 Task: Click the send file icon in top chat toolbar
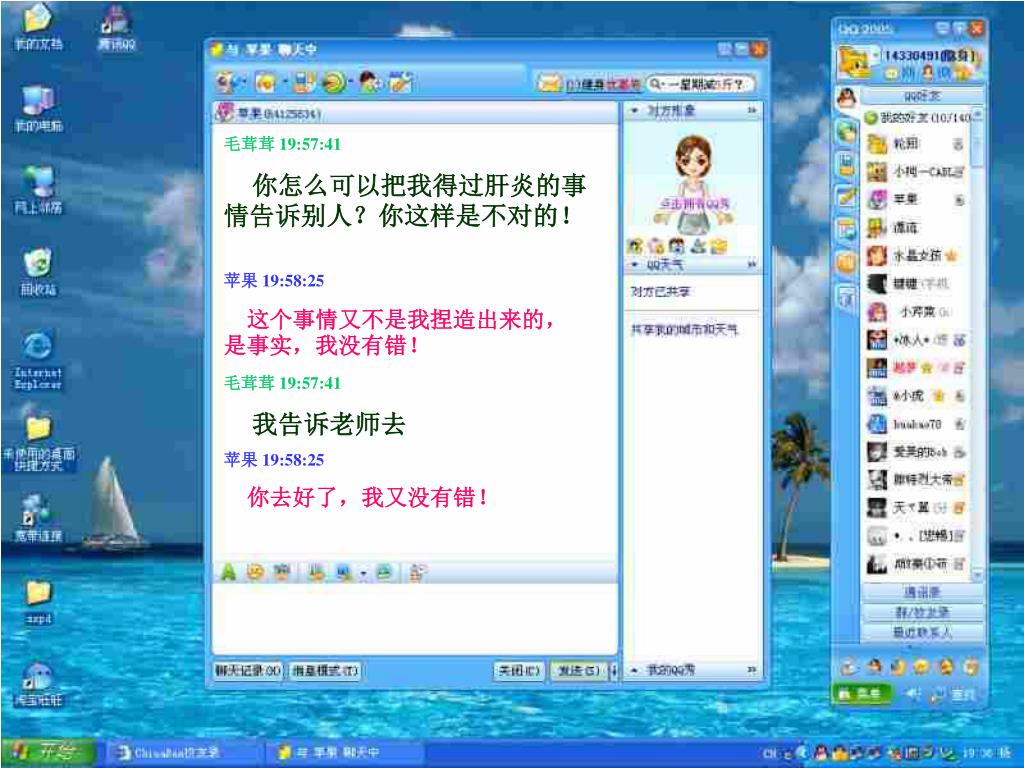[x=303, y=82]
